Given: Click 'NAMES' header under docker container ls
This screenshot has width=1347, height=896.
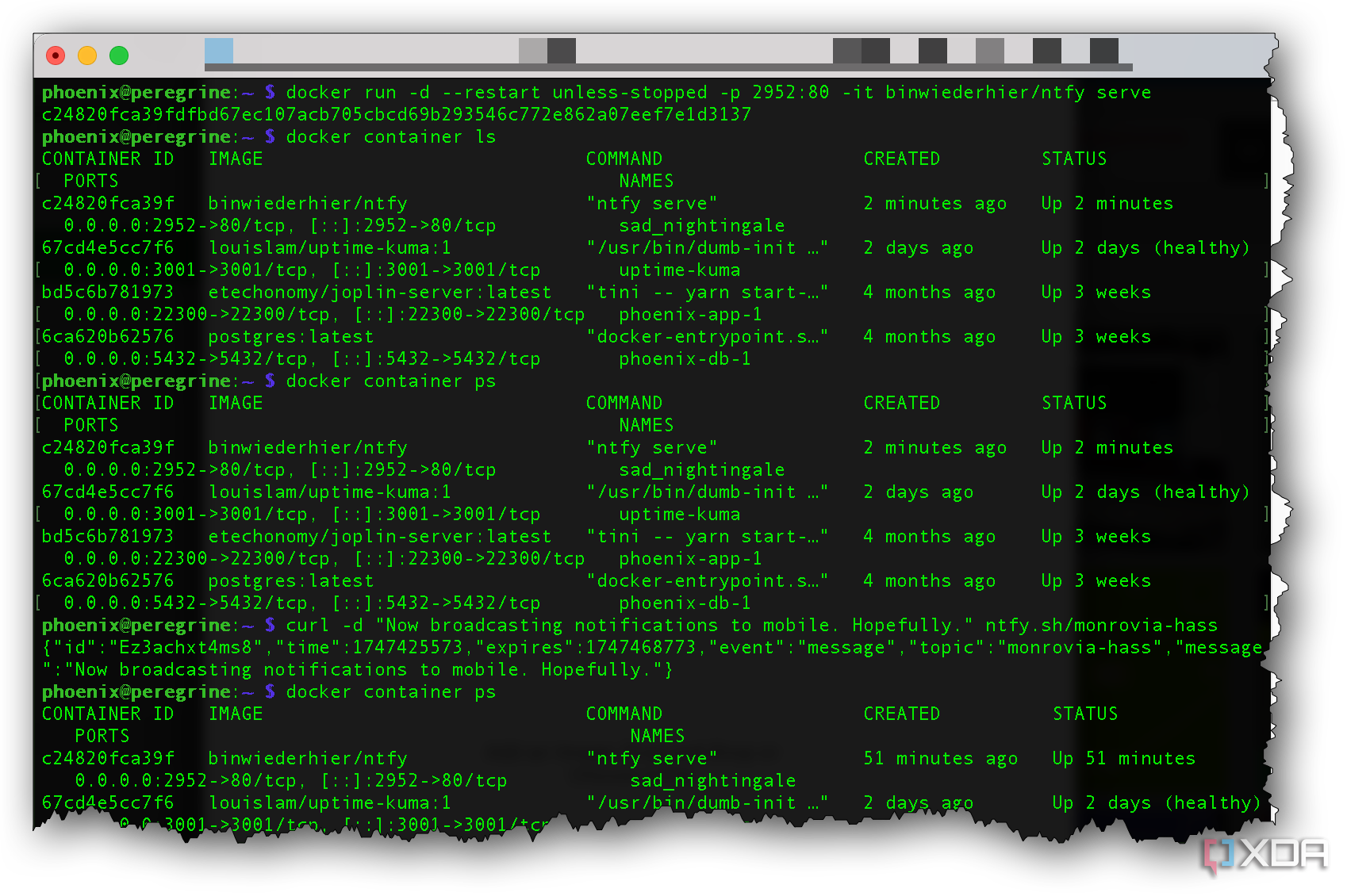Looking at the screenshot, I should pos(647,182).
